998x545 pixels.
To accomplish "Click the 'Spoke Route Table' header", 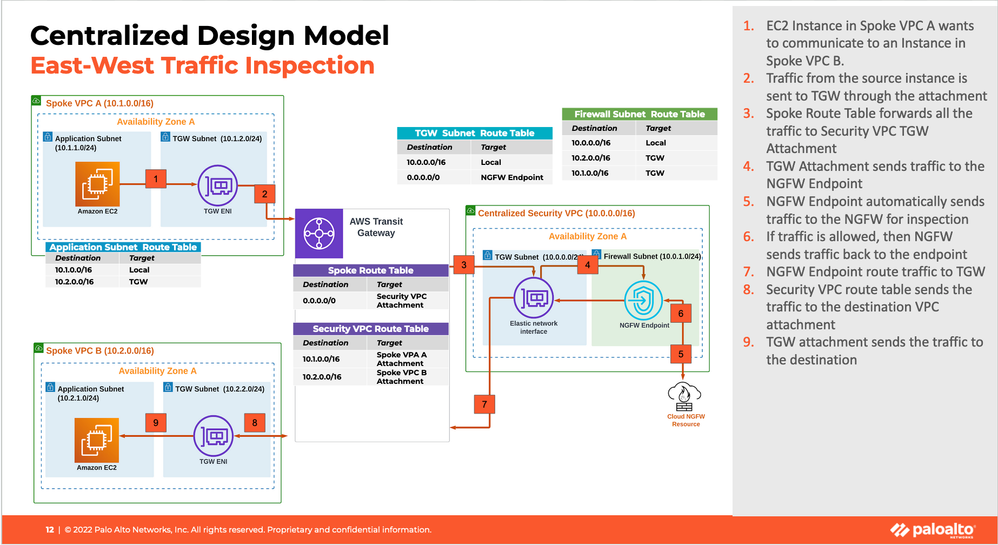I will coord(371,270).
